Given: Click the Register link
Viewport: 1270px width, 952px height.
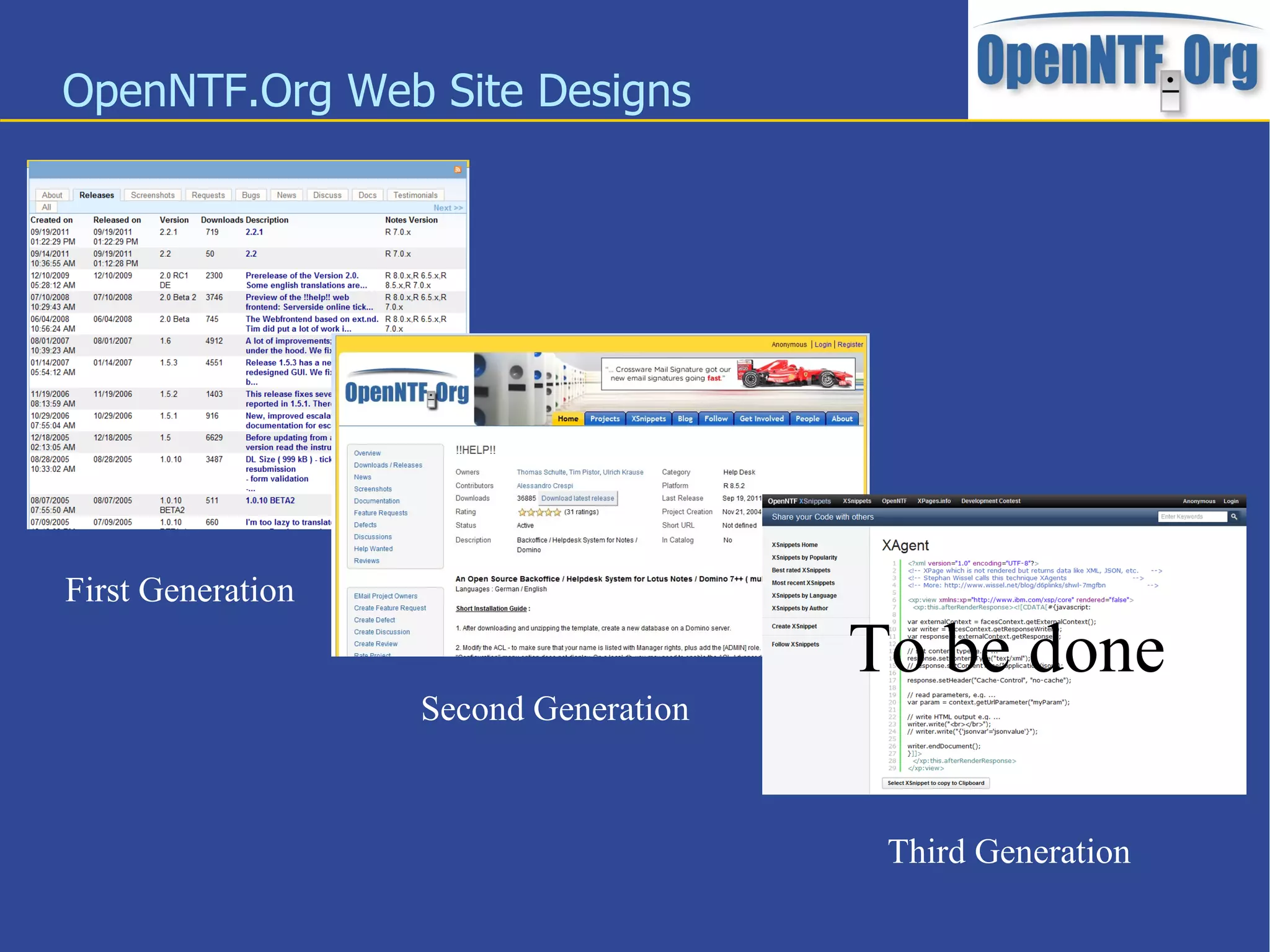Looking at the screenshot, I should (x=850, y=345).
